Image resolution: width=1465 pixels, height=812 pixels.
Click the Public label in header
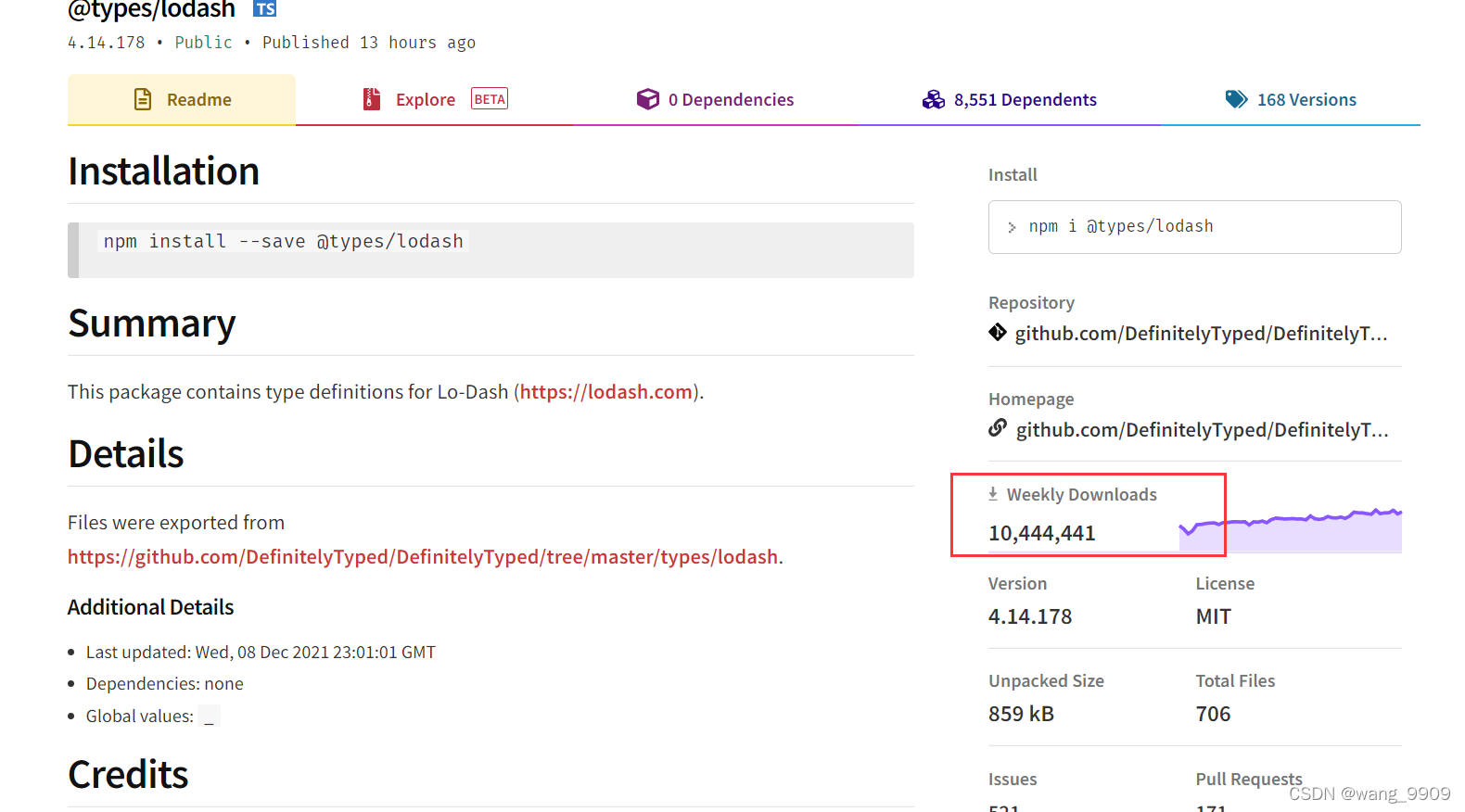pyautogui.click(x=204, y=43)
